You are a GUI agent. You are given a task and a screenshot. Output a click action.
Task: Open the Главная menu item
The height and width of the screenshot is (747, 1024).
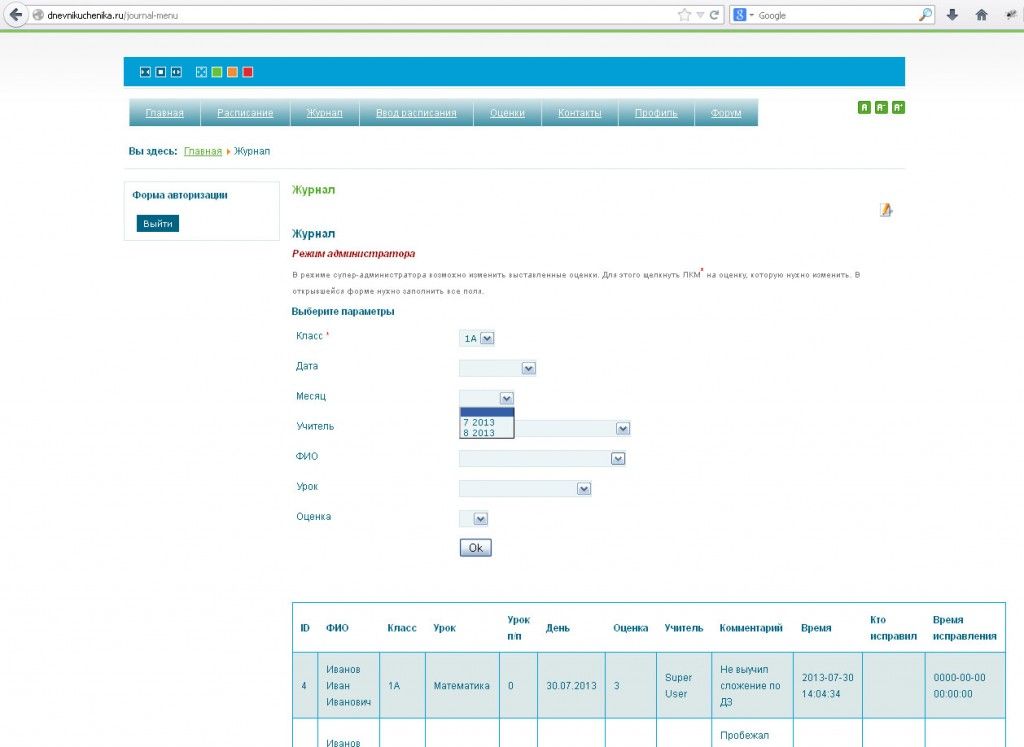click(x=165, y=113)
